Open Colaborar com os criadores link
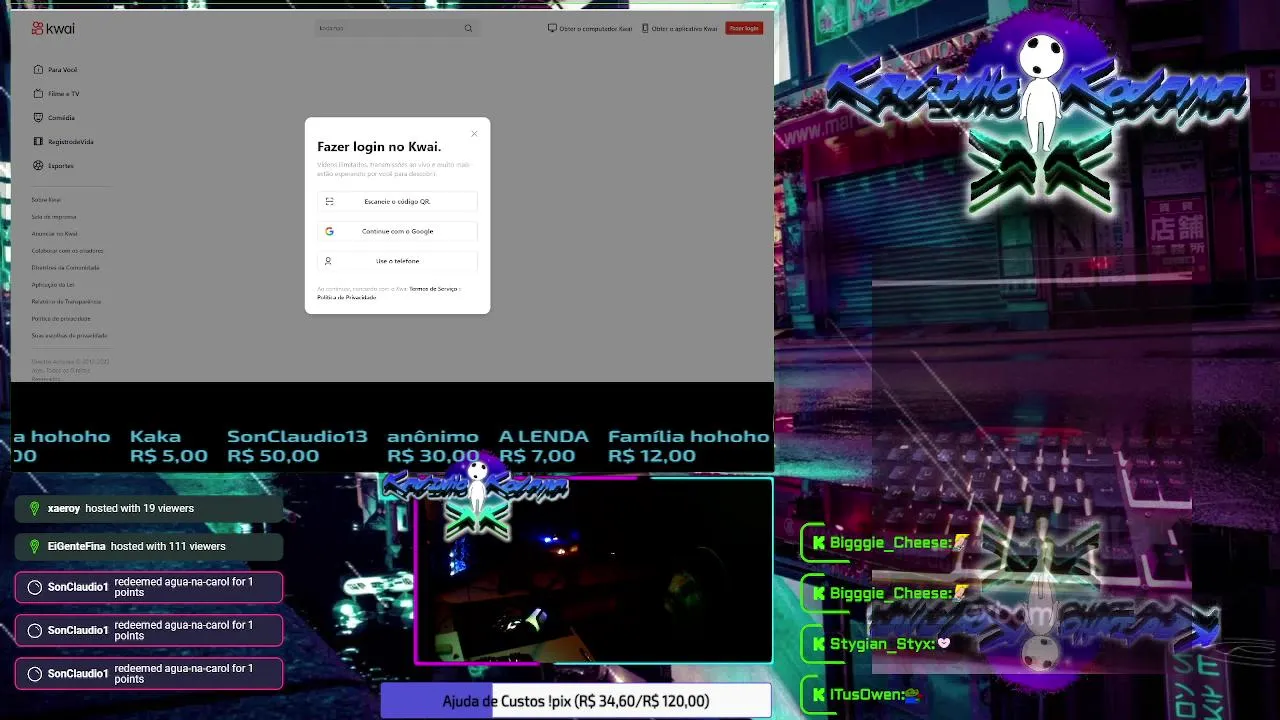Image resolution: width=1280 pixels, height=720 pixels. (x=67, y=251)
